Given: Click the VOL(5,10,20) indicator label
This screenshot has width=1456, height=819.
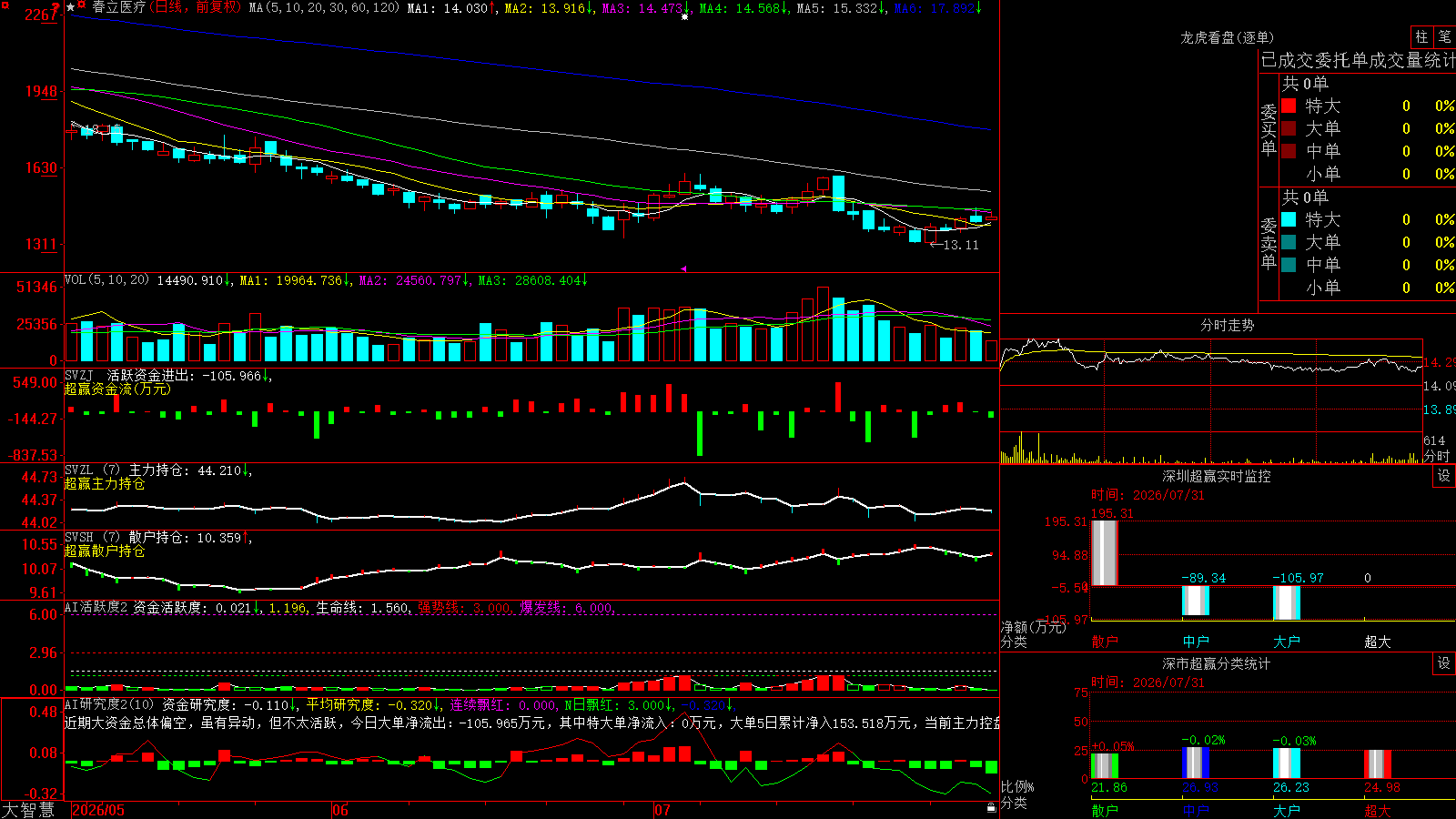Looking at the screenshot, I should pos(106,280).
